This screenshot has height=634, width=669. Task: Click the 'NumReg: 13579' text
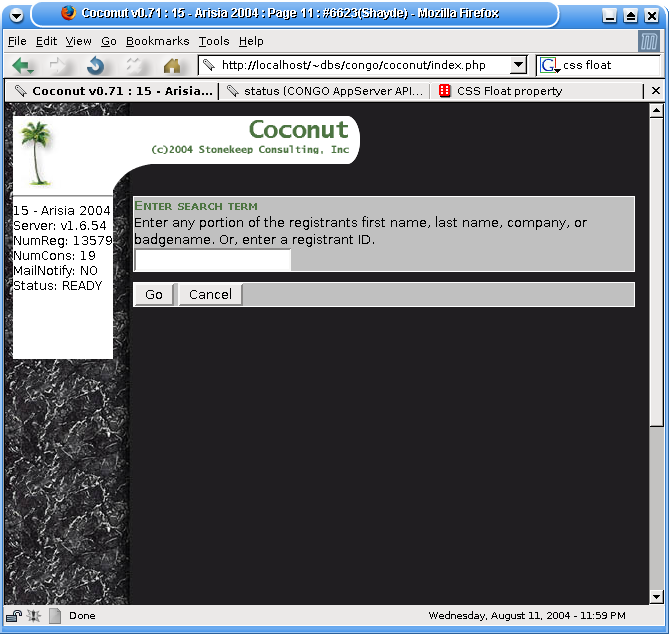coord(63,241)
